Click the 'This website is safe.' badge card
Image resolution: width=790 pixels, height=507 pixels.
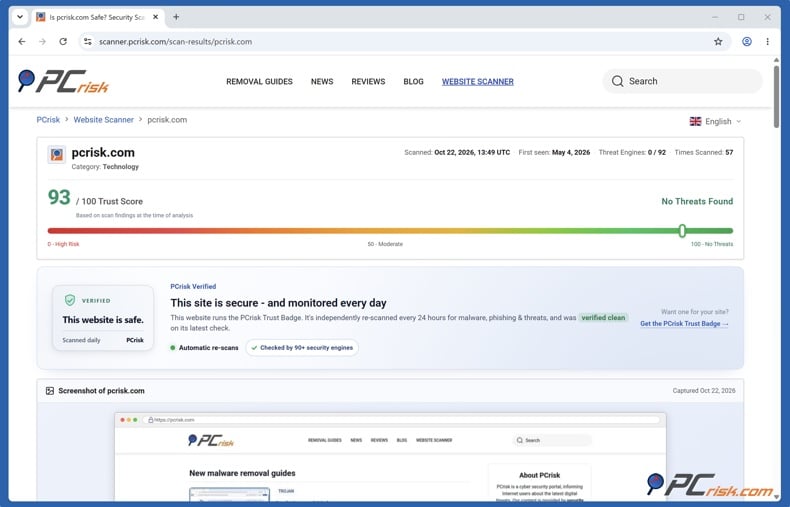103,318
